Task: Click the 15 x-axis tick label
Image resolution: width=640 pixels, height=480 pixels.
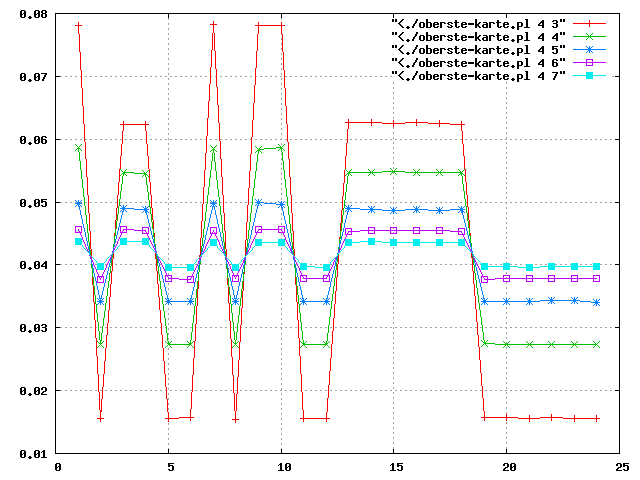Action: coord(394,467)
